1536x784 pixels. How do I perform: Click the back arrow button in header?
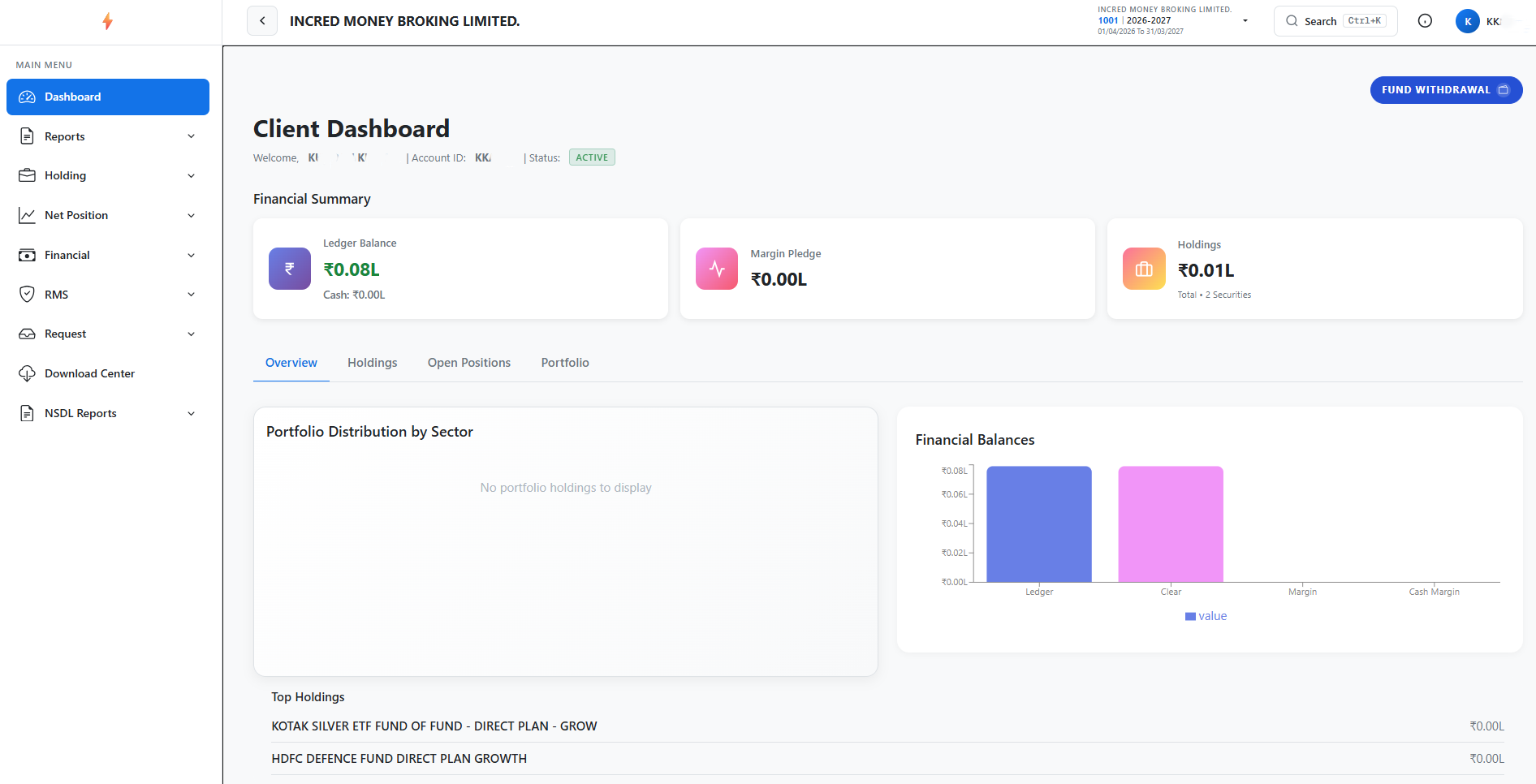tap(262, 21)
